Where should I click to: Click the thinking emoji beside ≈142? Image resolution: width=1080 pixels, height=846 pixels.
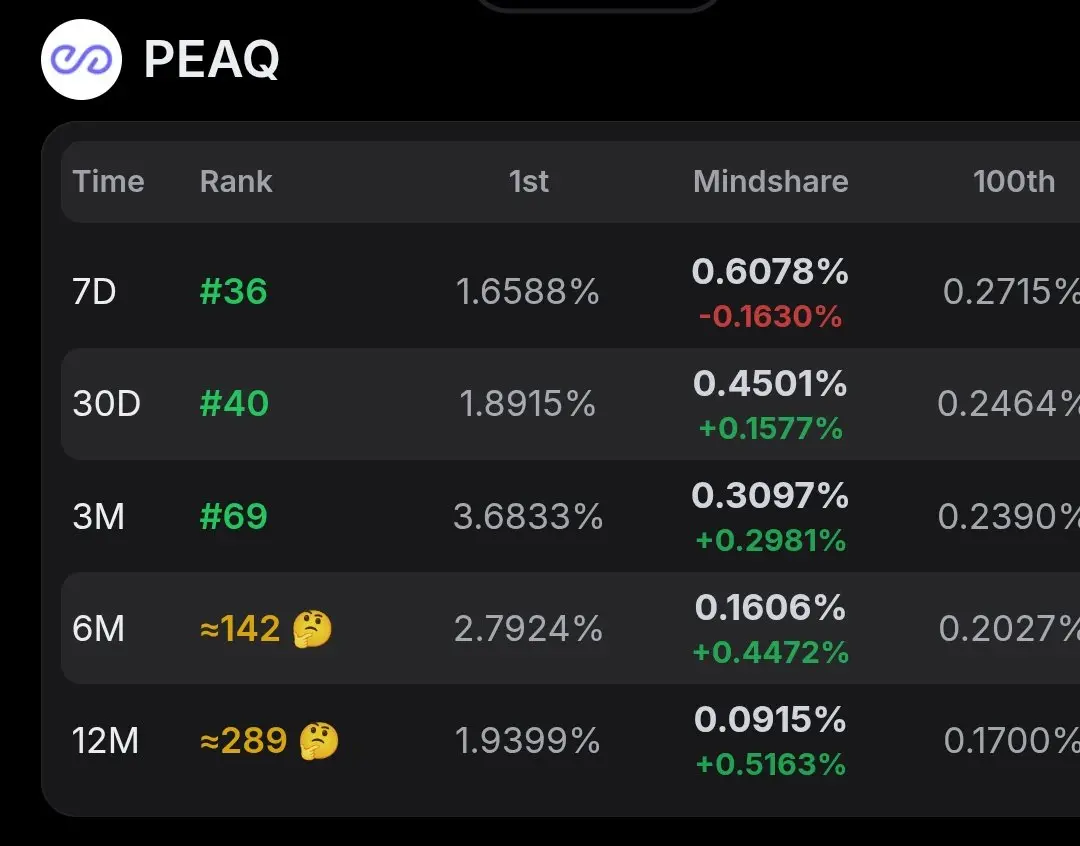pos(312,629)
